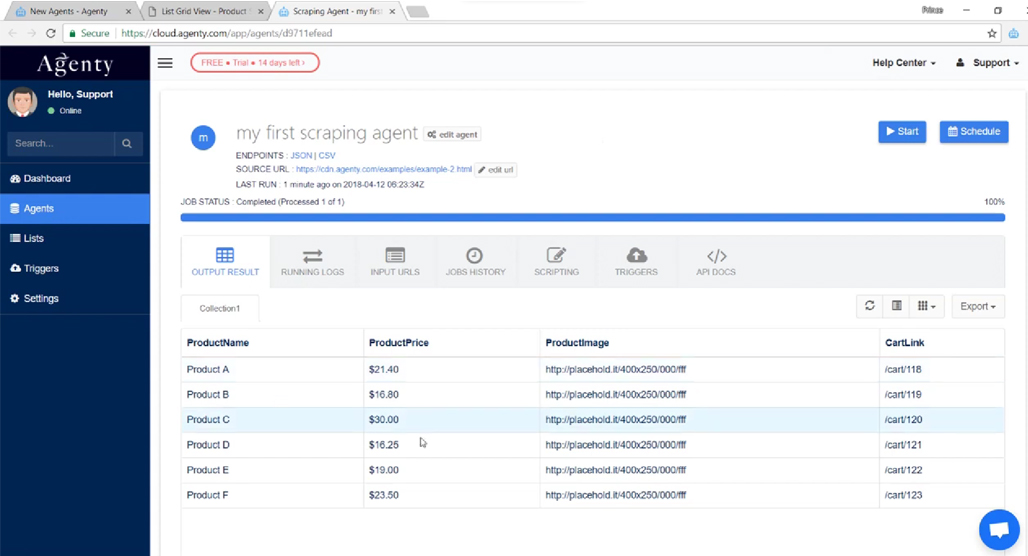
Task: Open a new browser tab
Action: point(418,11)
